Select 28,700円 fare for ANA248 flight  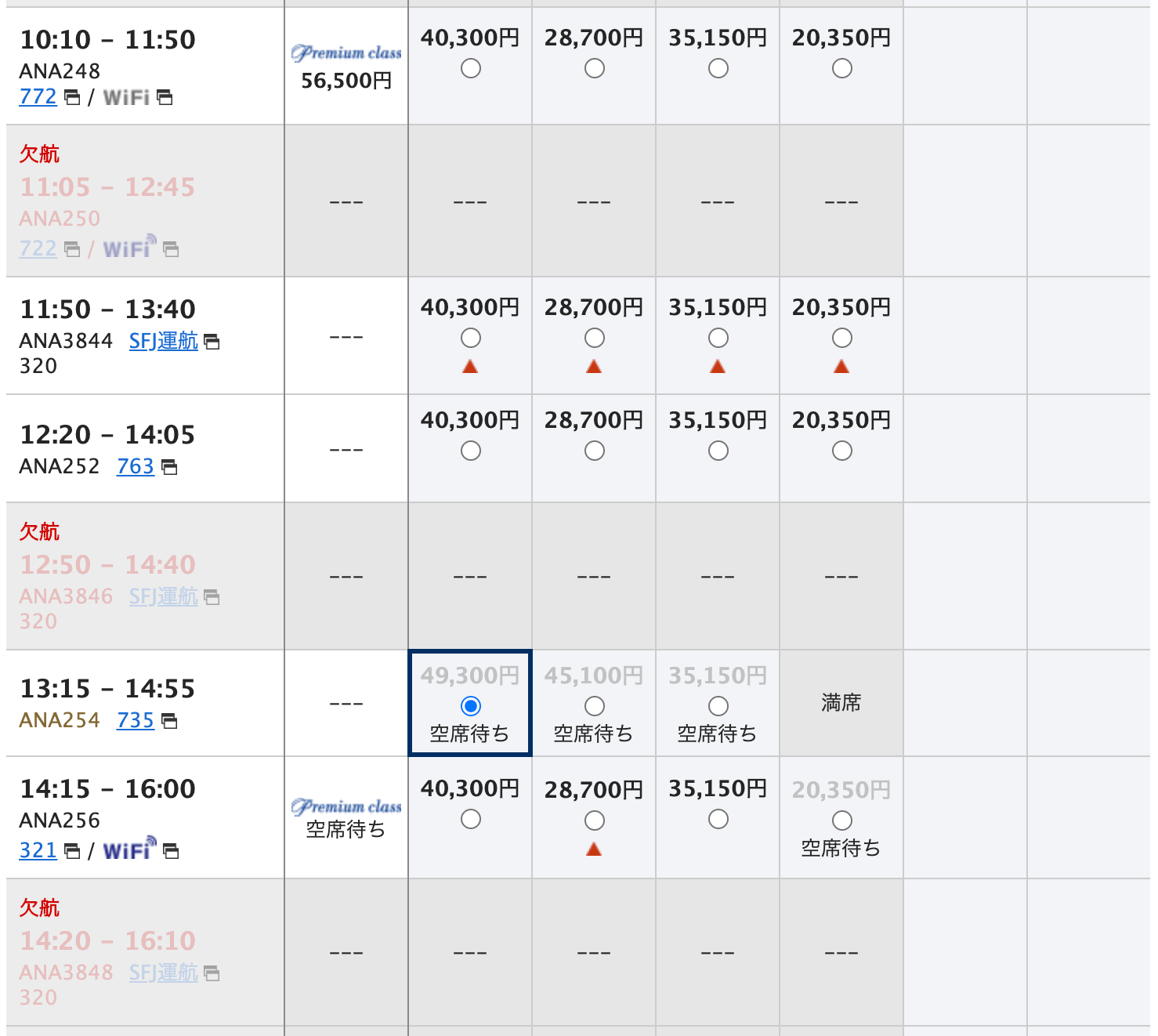(x=595, y=69)
